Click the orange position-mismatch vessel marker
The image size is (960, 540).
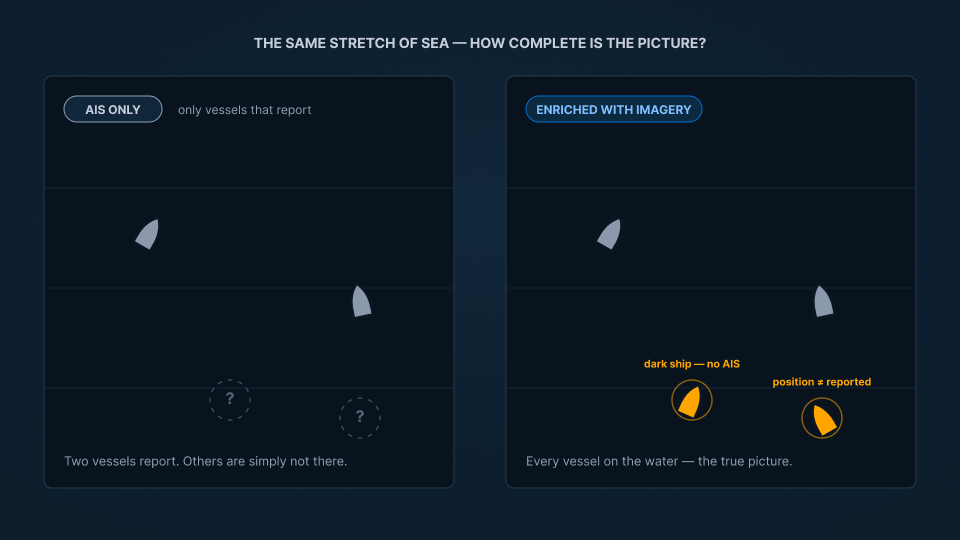pos(824,420)
